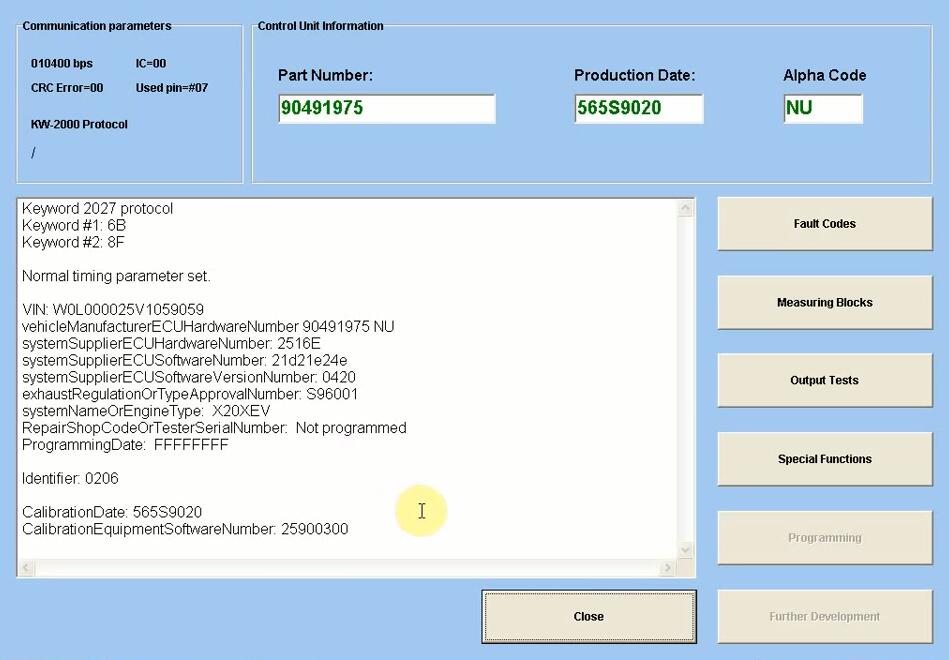Close the control unit dialog
The height and width of the screenshot is (660, 949).
click(589, 616)
